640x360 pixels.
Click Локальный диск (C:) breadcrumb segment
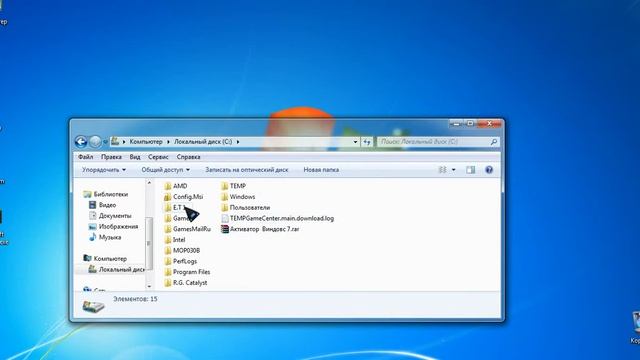[x=203, y=142]
